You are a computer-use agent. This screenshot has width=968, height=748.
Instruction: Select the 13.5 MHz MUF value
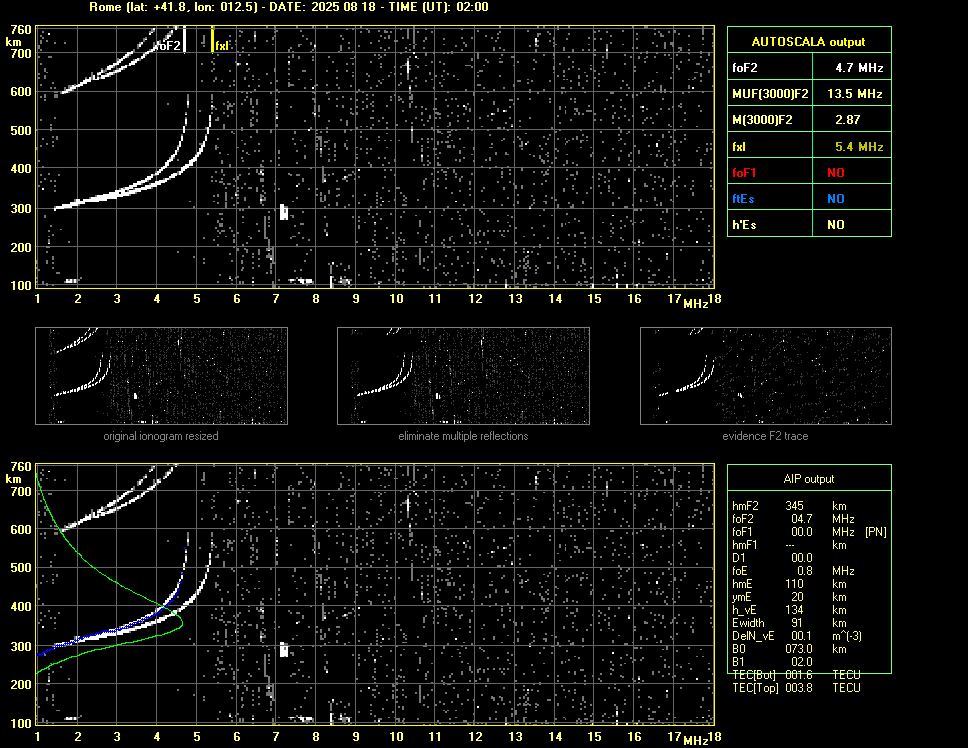pos(854,94)
